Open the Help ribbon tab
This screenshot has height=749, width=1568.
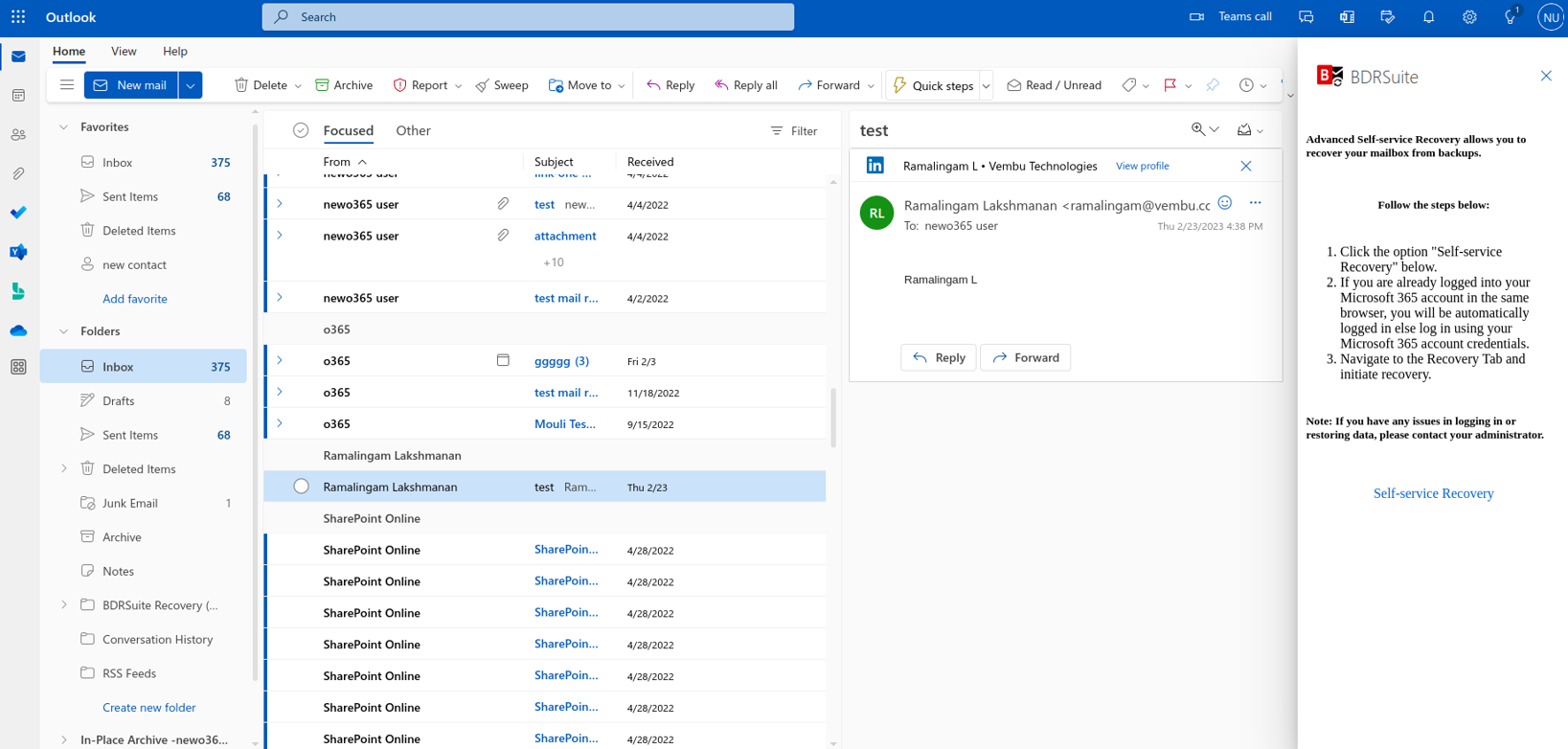tap(175, 51)
